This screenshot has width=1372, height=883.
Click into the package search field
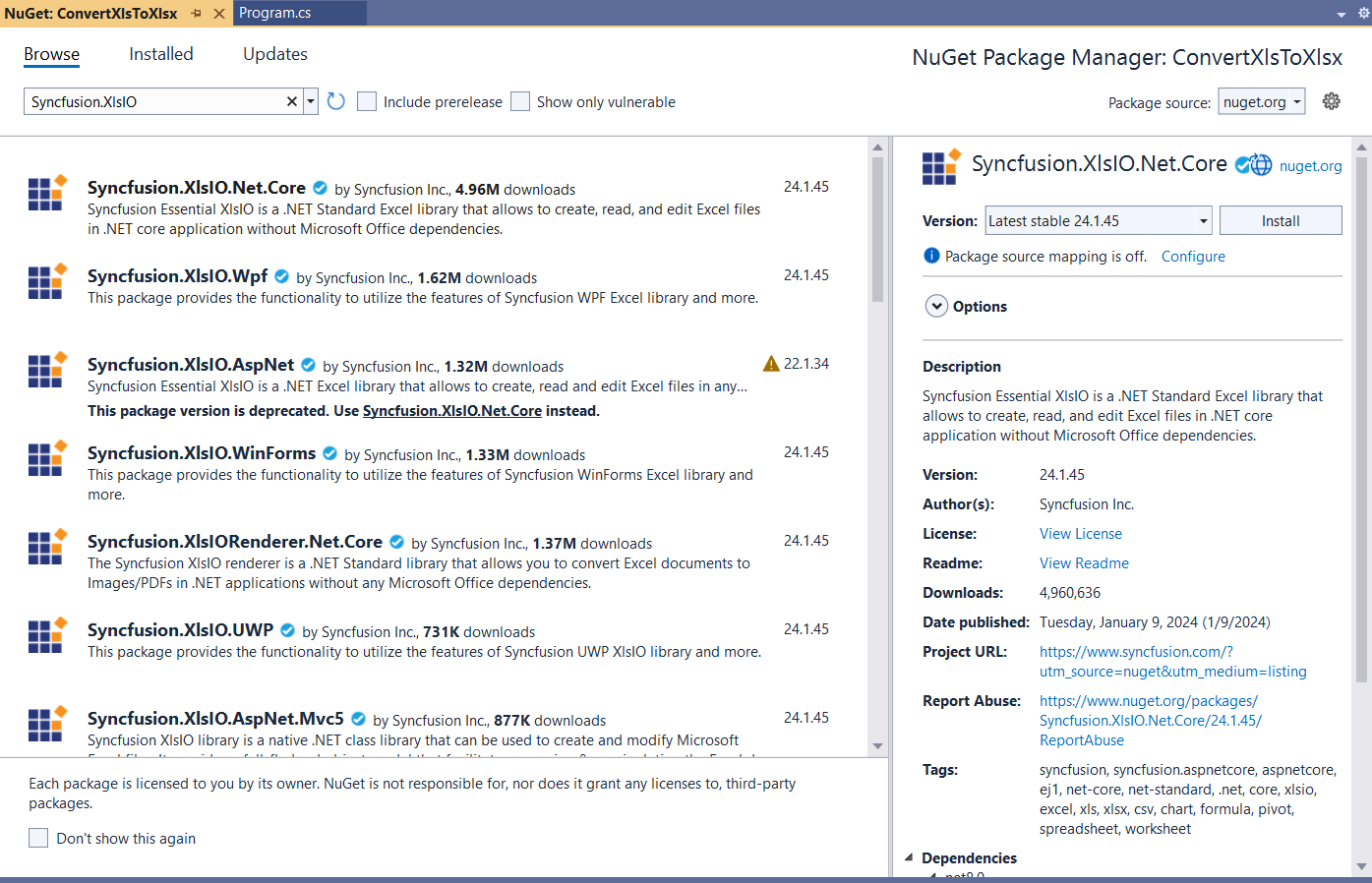pyautogui.click(x=152, y=101)
